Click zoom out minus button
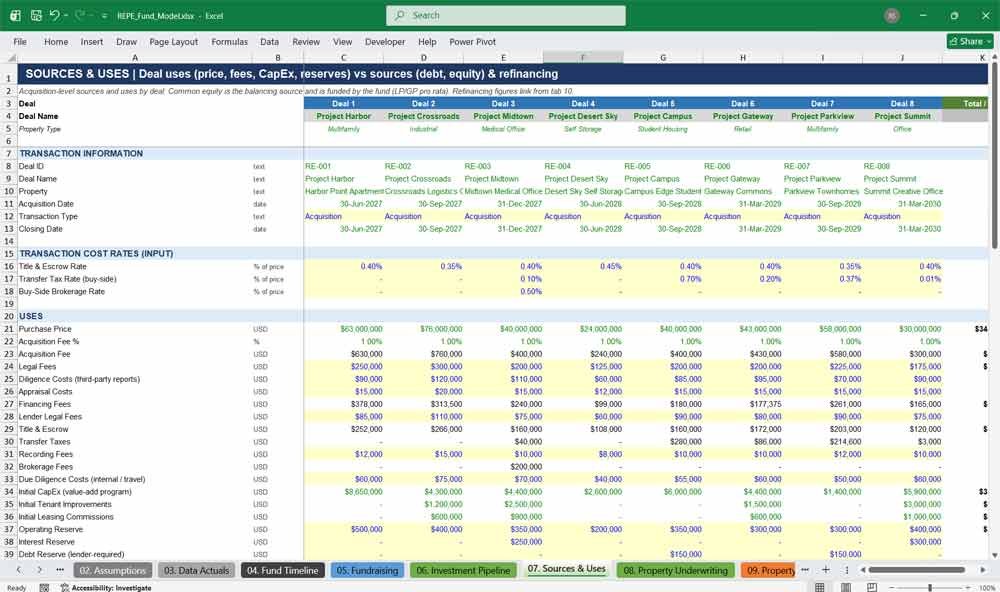The height and width of the screenshot is (592, 1000). (x=893, y=587)
